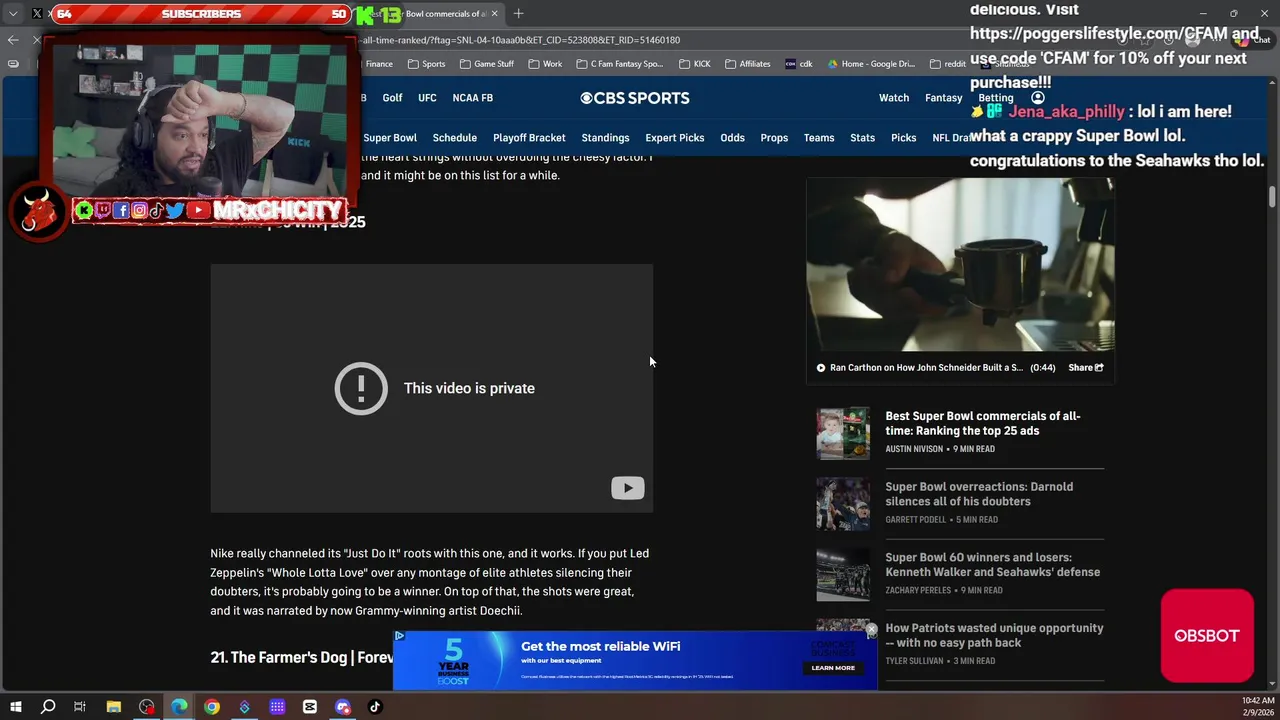Image resolution: width=1280 pixels, height=720 pixels.
Task: Open the NFL Odds page
Action: (x=732, y=138)
